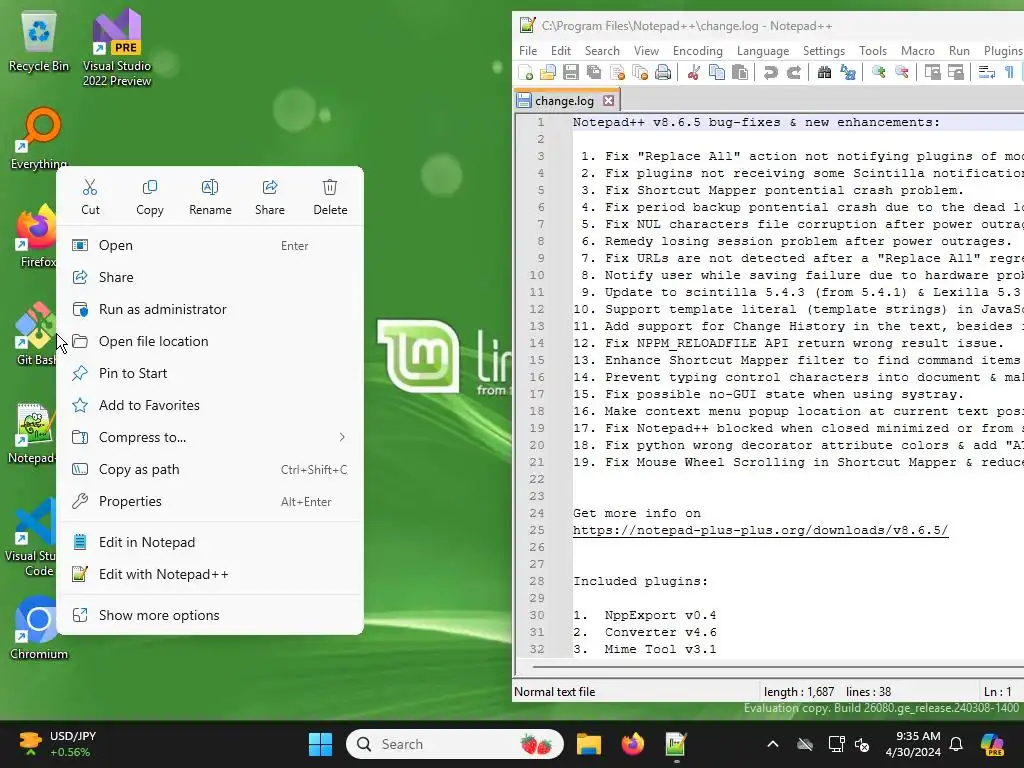Click the Synchronize Horizontal Scrolling icon
Viewport: 1024px width, 768px height.
click(955, 72)
